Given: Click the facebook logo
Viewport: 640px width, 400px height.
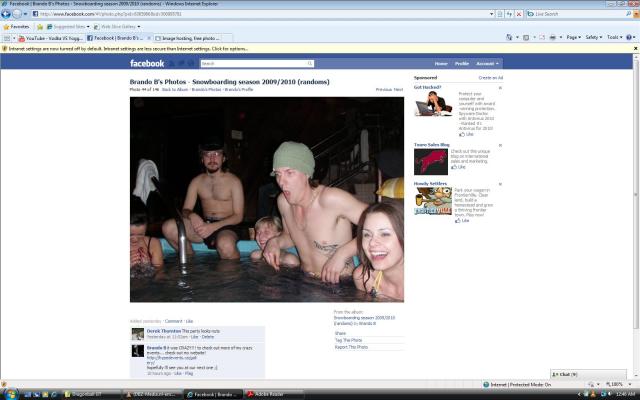Looking at the screenshot, I should coord(147,63).
